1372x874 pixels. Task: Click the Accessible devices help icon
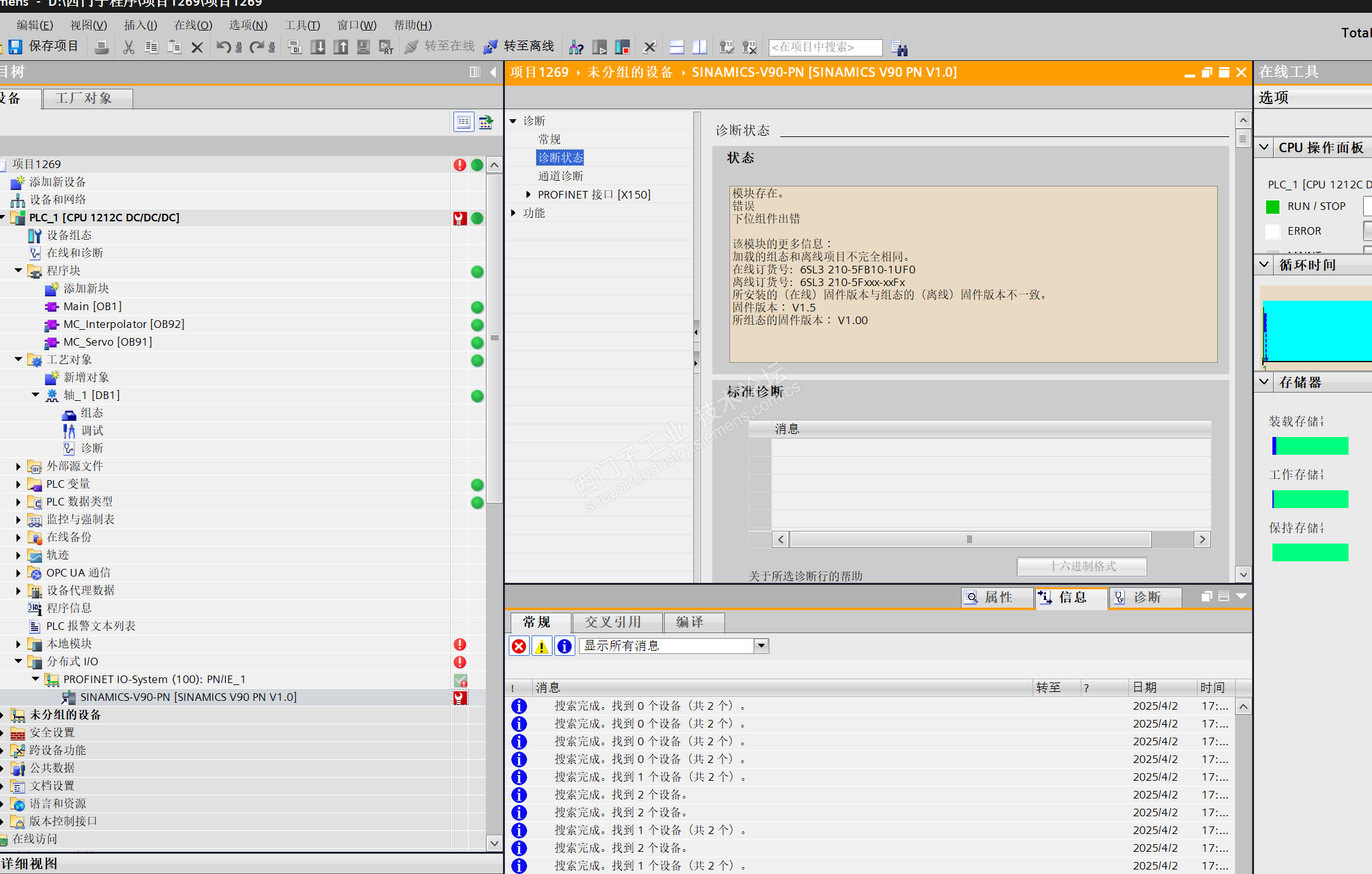pos(576,47)
